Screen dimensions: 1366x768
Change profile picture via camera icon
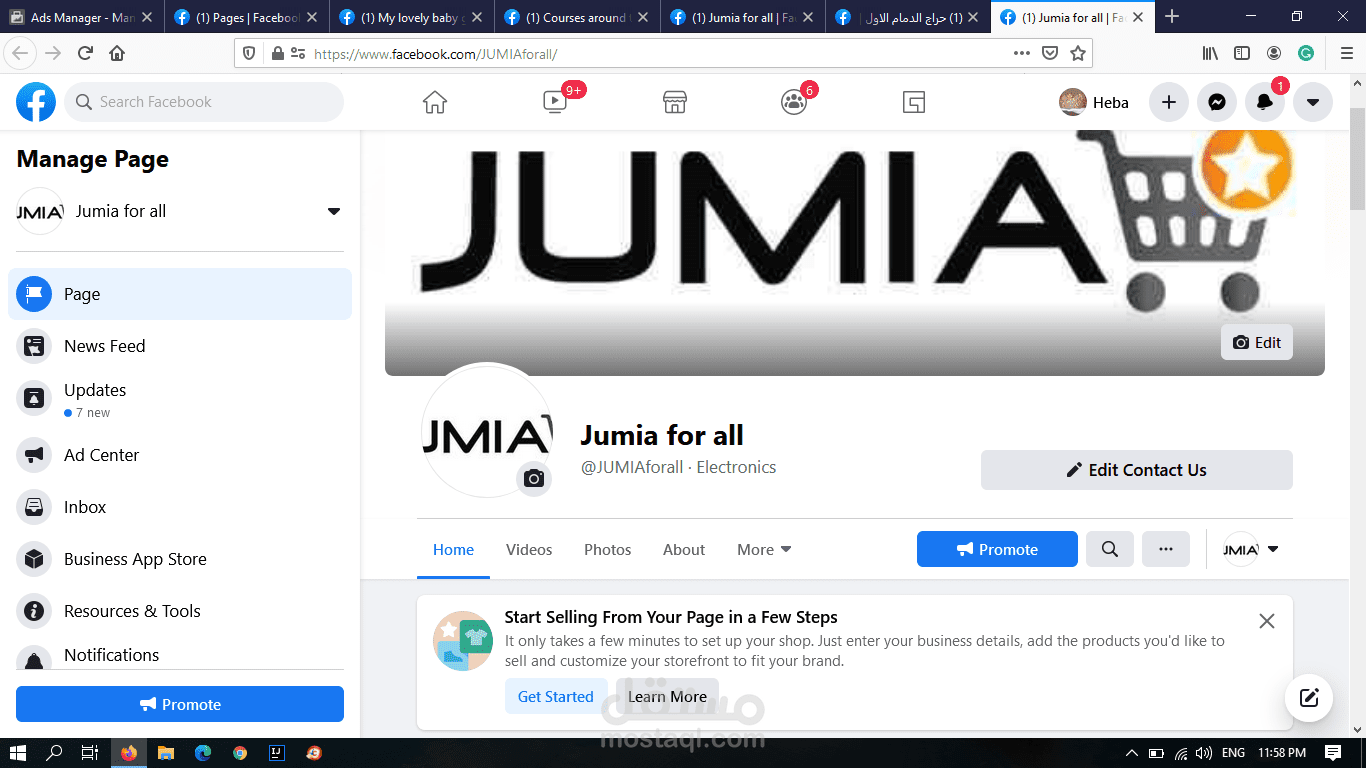[534, 479]
